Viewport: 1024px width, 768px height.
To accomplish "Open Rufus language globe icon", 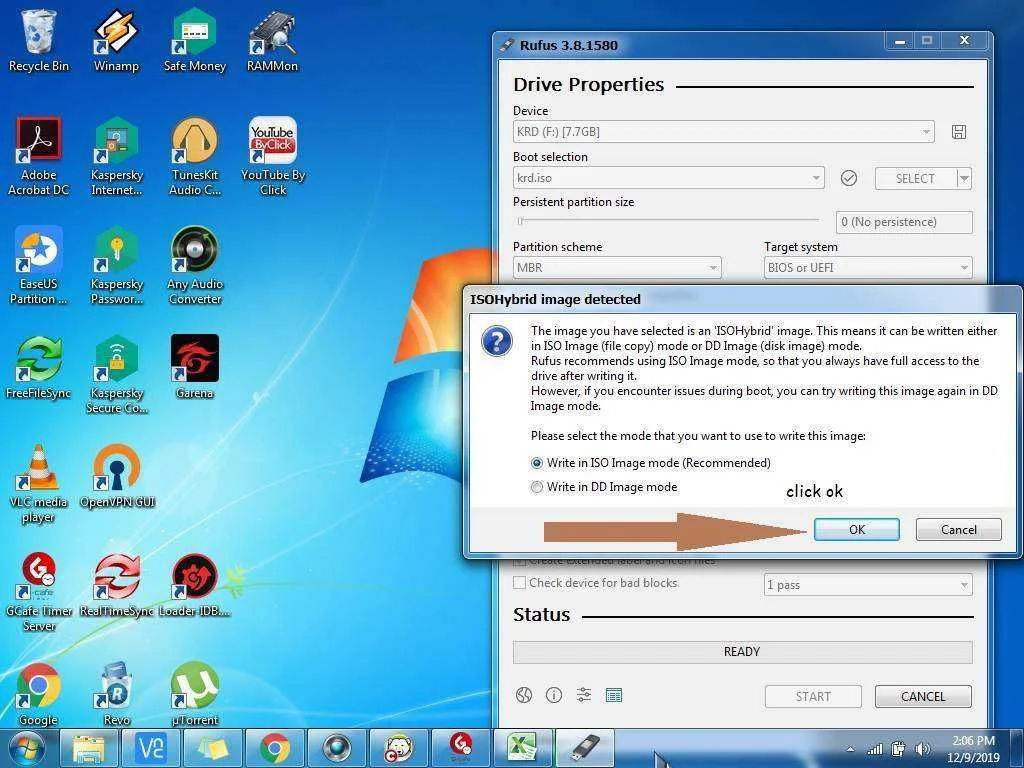I will [x=524, y=695].
